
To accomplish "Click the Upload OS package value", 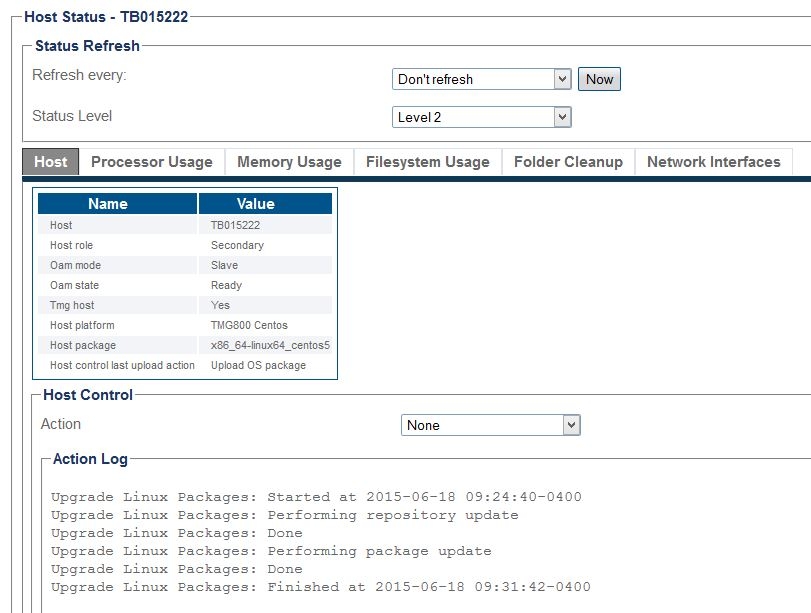I will [x=258, y=366].
